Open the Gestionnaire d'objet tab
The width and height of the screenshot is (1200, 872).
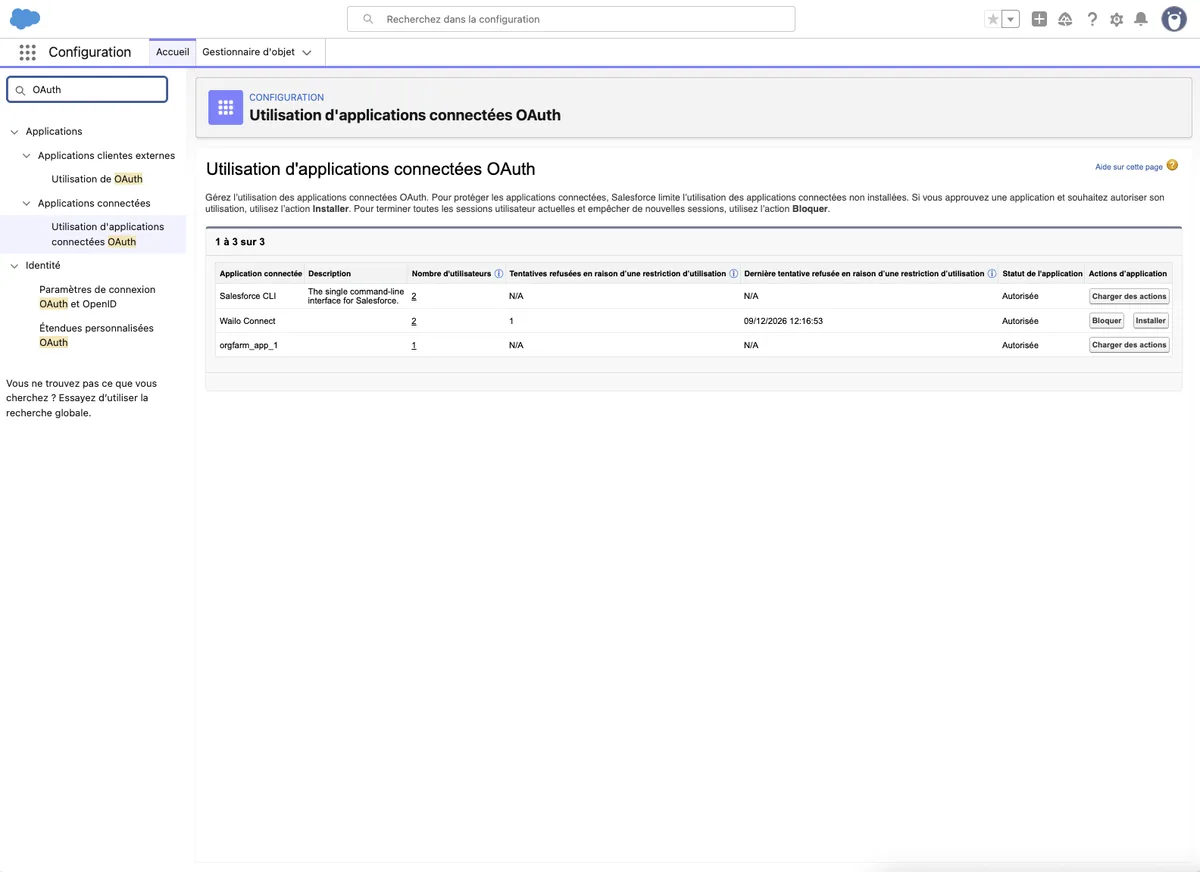tap(248, 52)
